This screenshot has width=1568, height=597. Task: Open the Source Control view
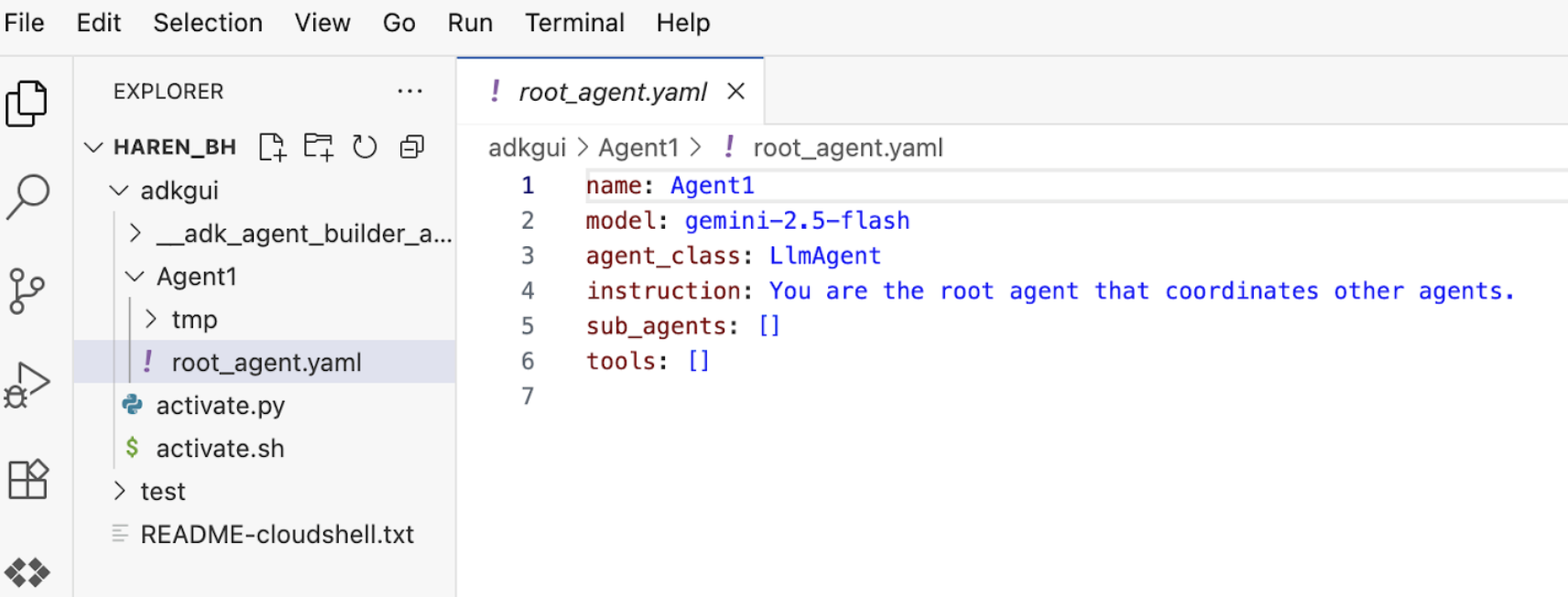coord(27,291)
